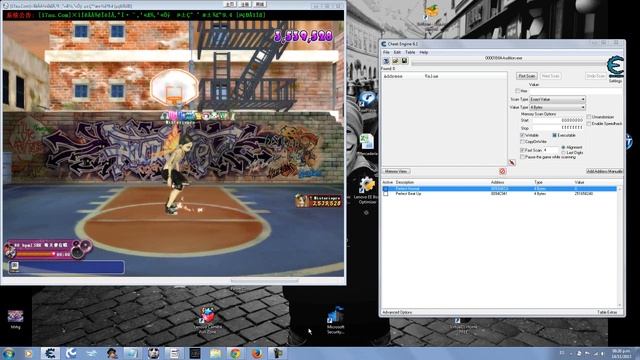Toggle active checkbox of highlighted first entry
This screenshot has width=640, height=360.
click(x=386, y=189)
